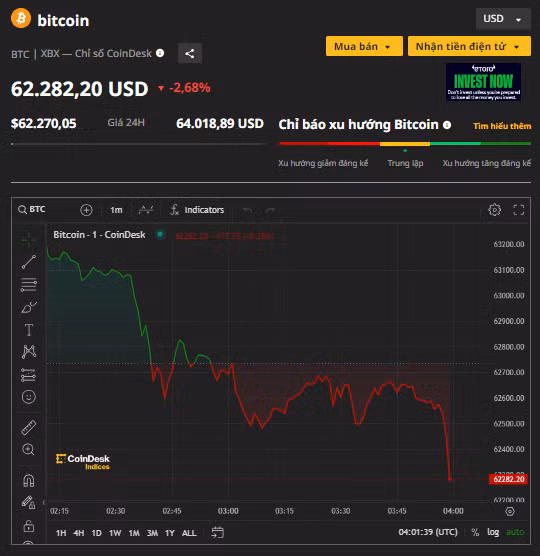Select the ALL time range

(189, 533)
